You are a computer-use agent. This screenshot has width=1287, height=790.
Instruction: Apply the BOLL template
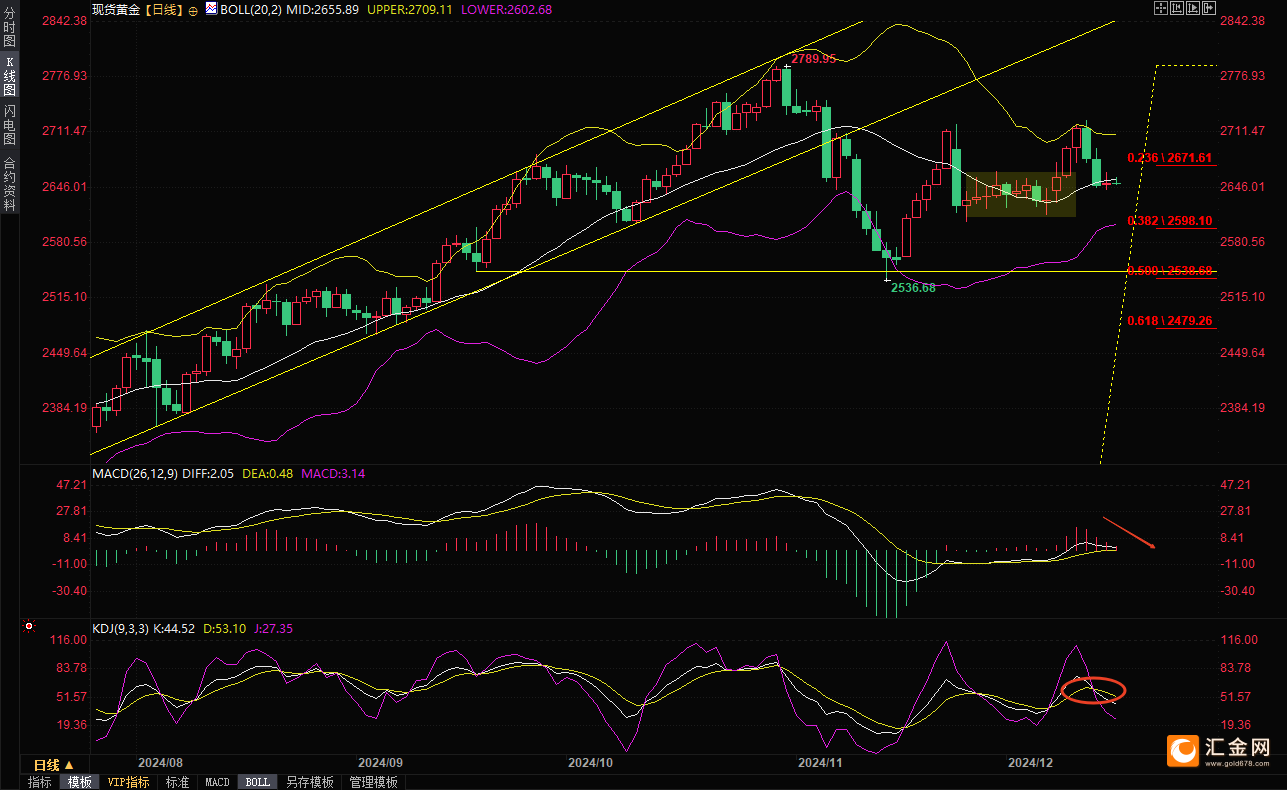(x=257, y=782)
